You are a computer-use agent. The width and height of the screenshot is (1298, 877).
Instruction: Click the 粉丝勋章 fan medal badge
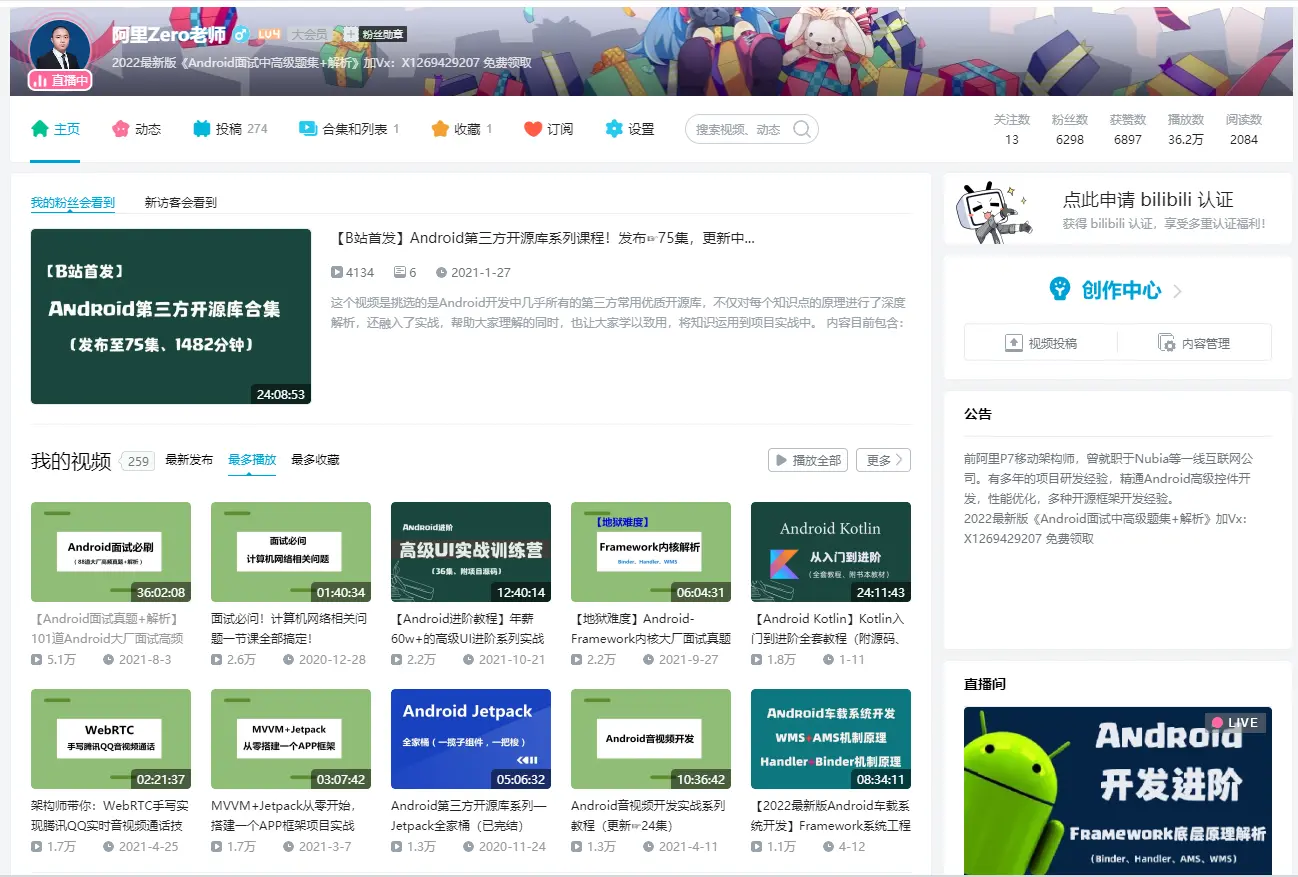click(375, 34)
